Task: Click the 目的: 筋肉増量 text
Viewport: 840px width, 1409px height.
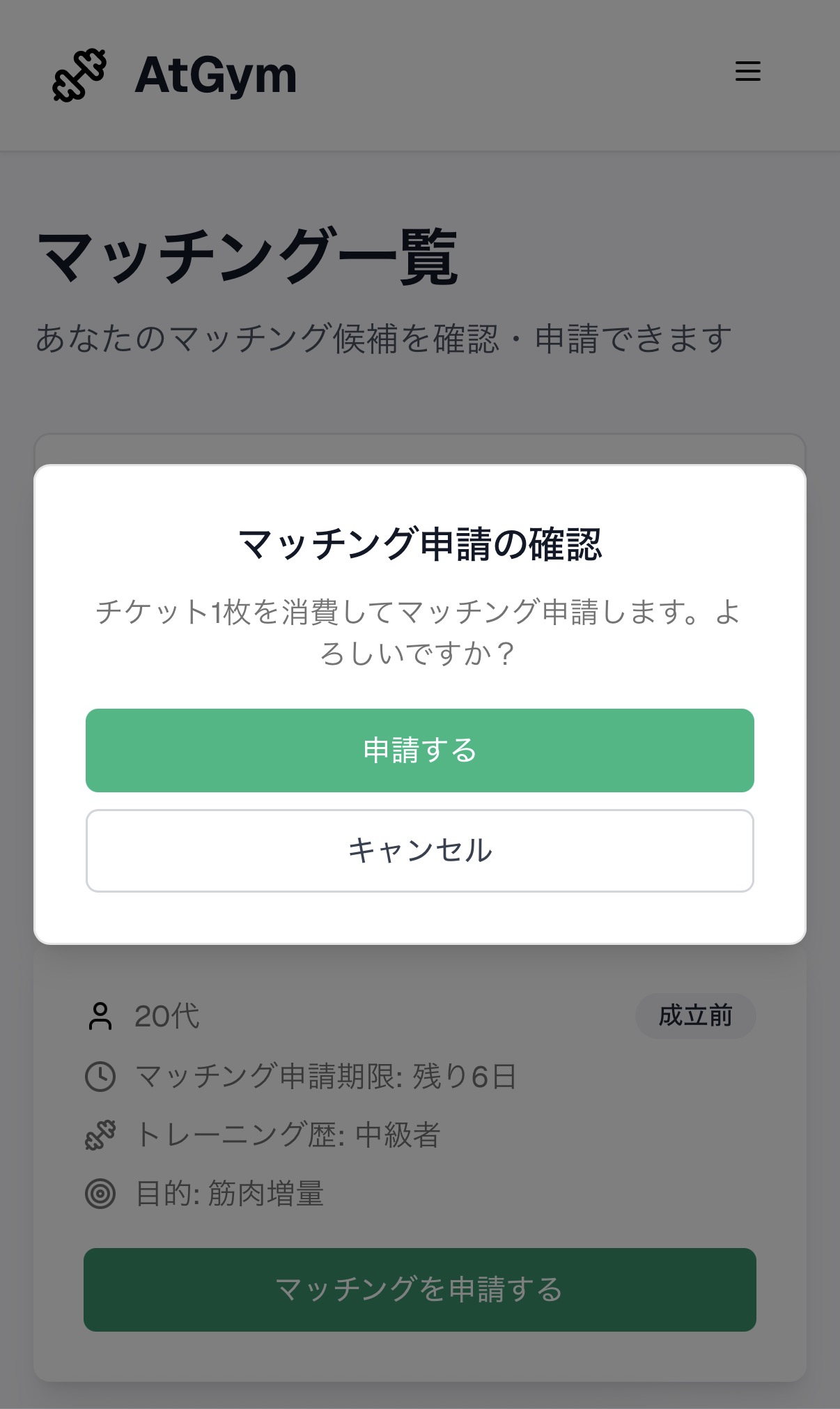Action: [x=230, y=1194]
